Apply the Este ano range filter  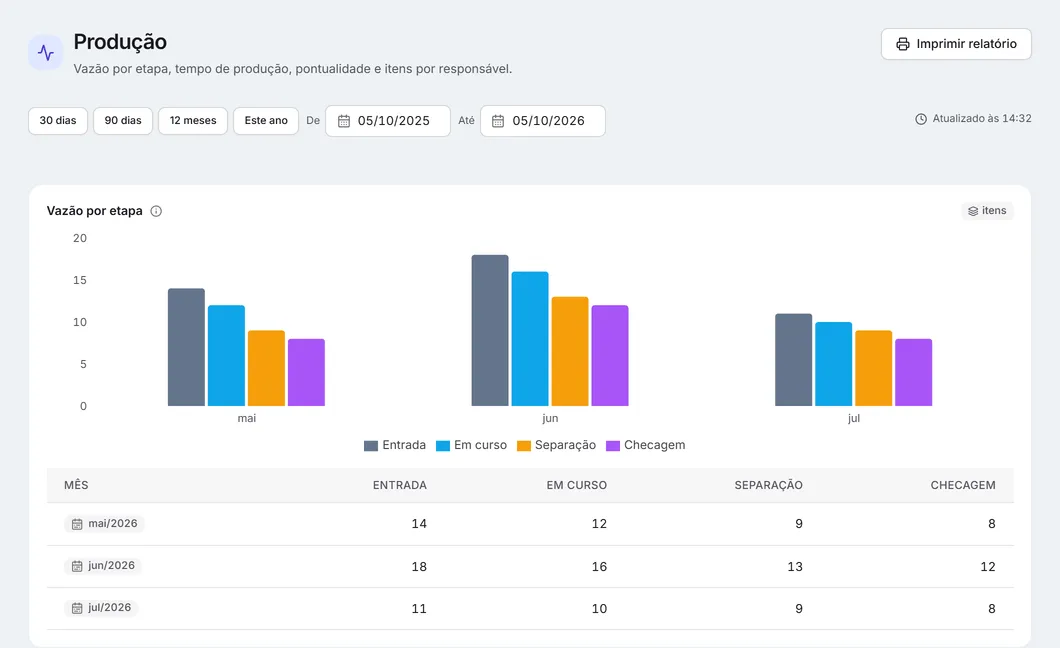point(266,121)
